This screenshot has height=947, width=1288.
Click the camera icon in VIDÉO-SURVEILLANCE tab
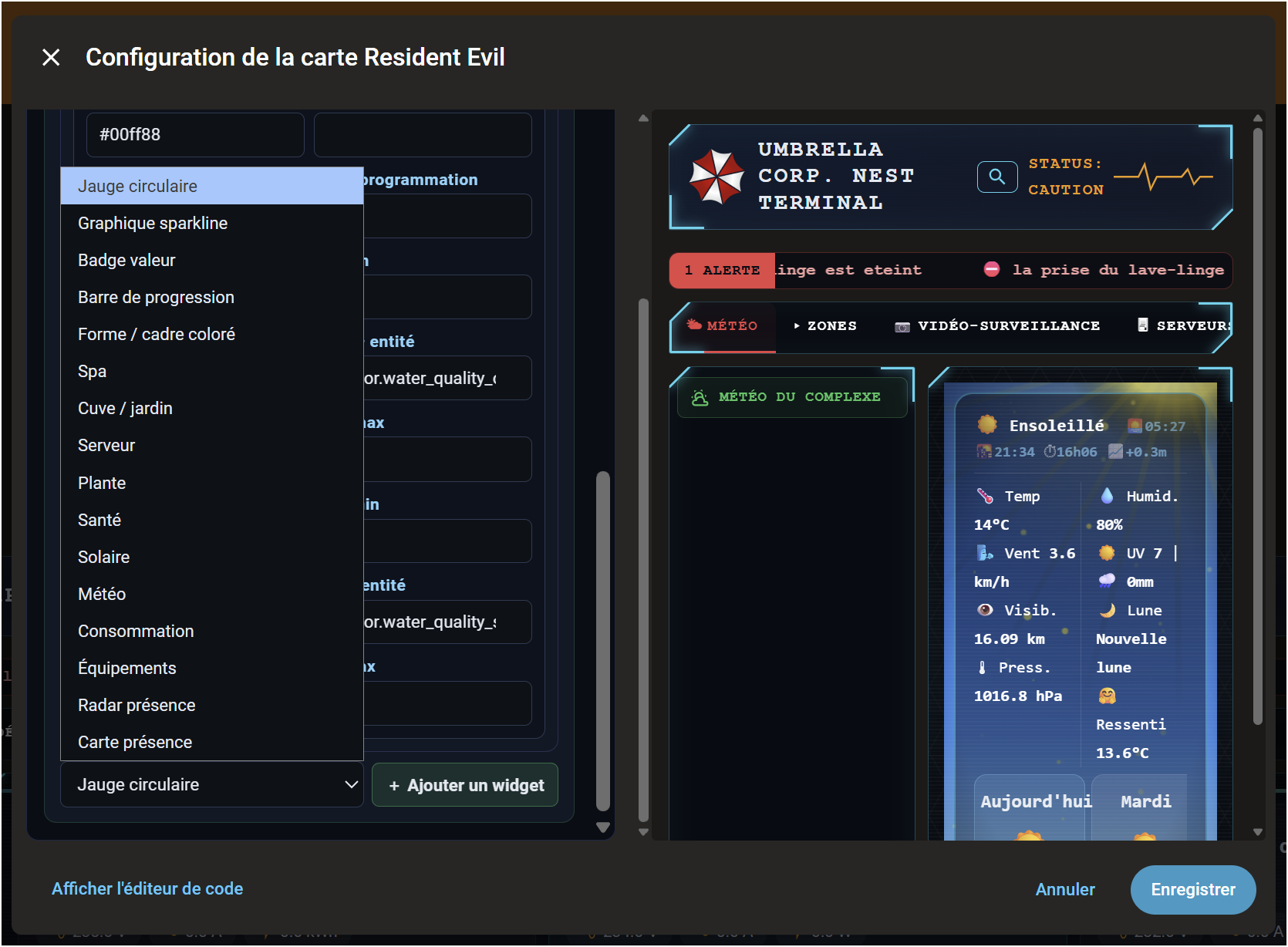pyautogui.click(x=902, y=327)
